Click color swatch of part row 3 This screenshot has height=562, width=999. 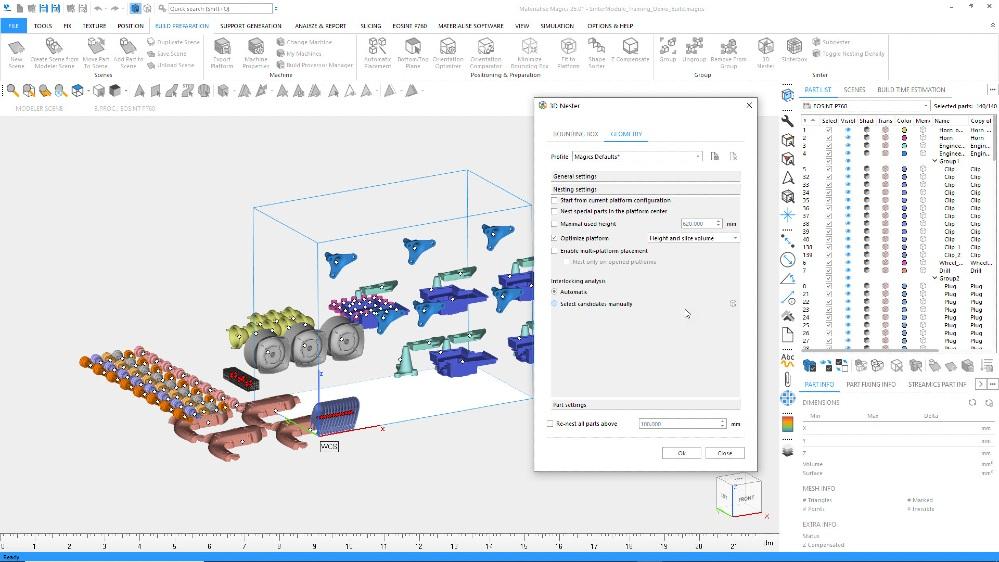[x=904, y=146]
